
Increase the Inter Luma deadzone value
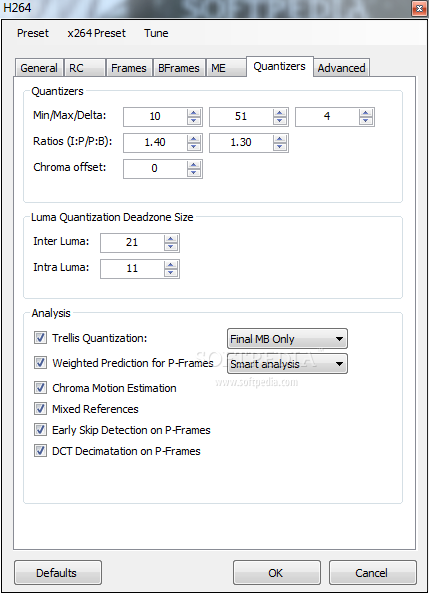click(171, 239)
